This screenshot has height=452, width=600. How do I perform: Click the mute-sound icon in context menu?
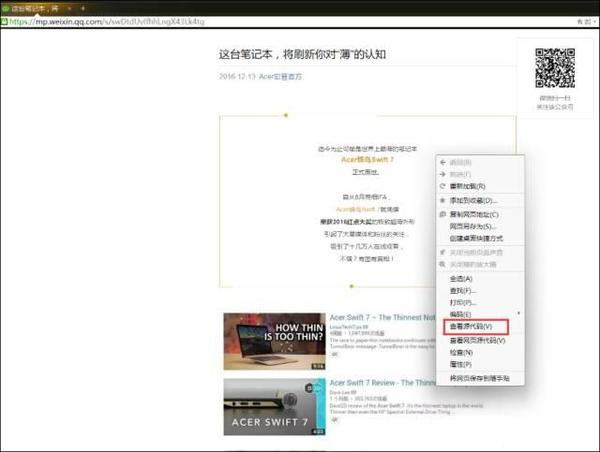[443, 253]
